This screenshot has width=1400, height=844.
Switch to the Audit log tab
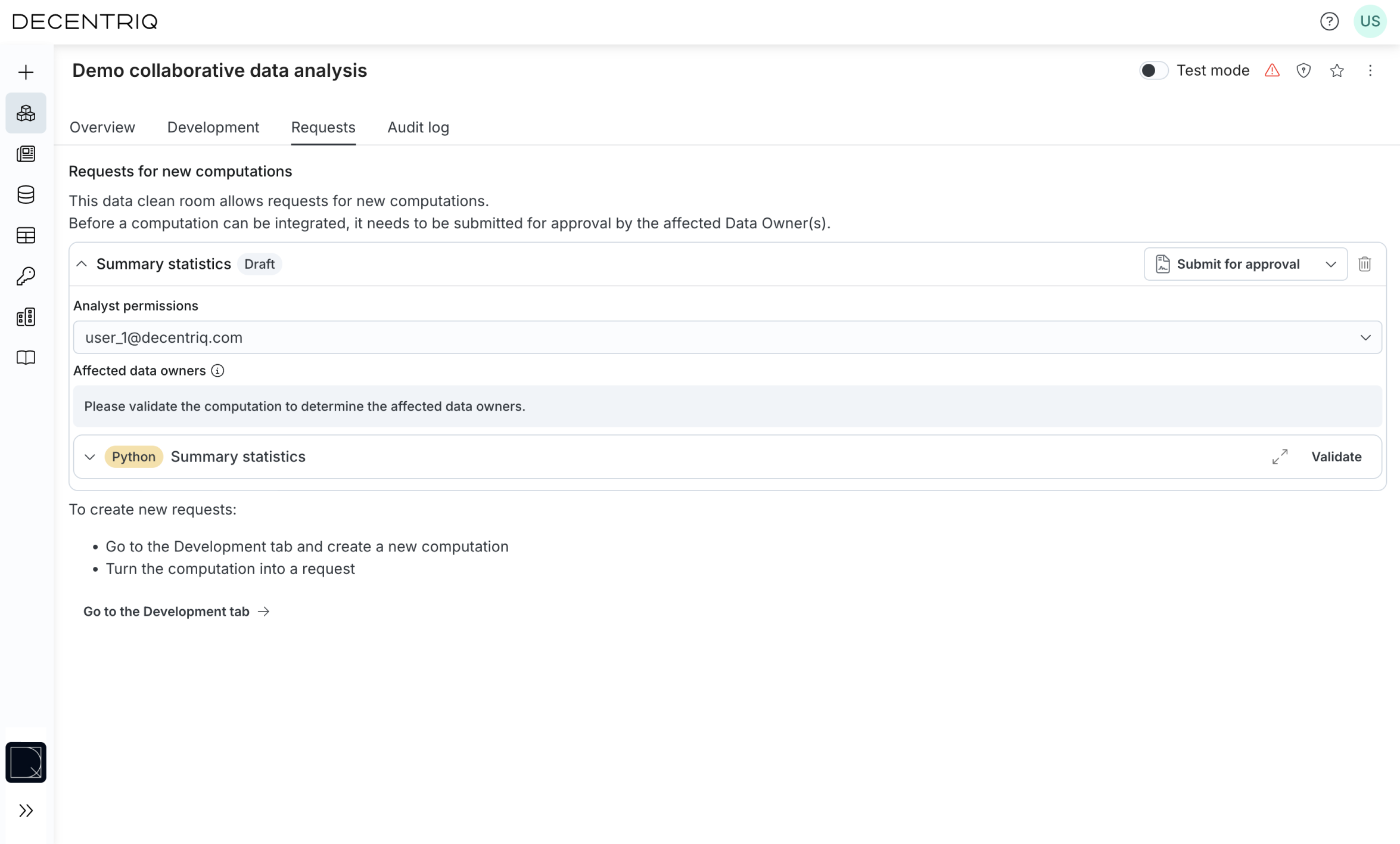418,127
